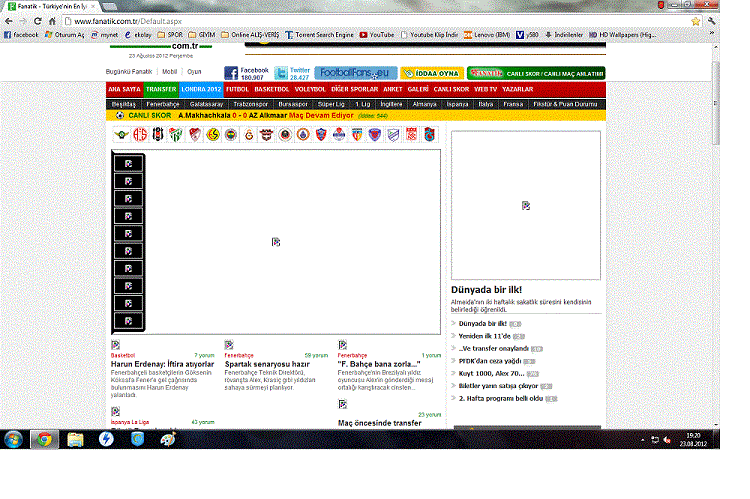Image resolution: width=750 pixels, height=499 pixels.
Task: Open headline Spartak senaryosu hazır
Action: [x=267, y=364]
